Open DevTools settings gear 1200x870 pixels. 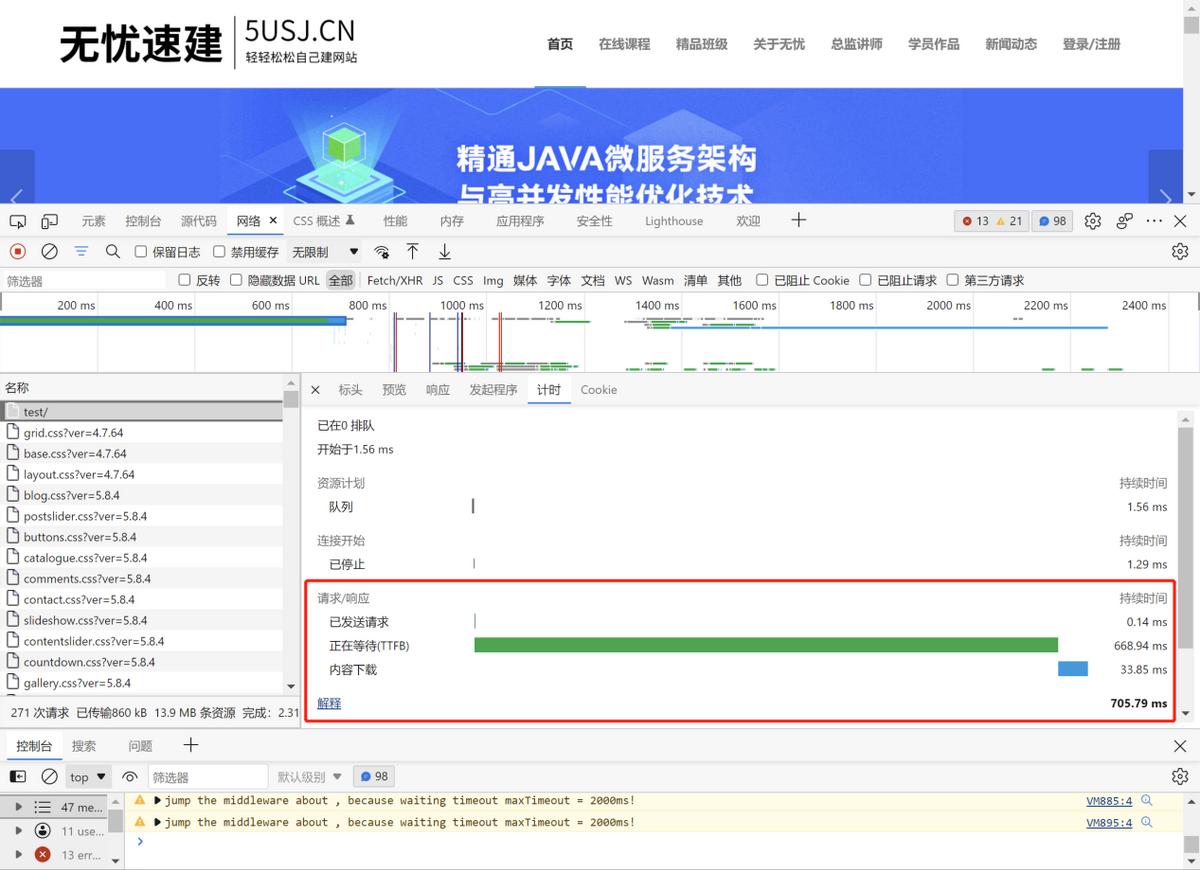click(x=1092, y=221)
